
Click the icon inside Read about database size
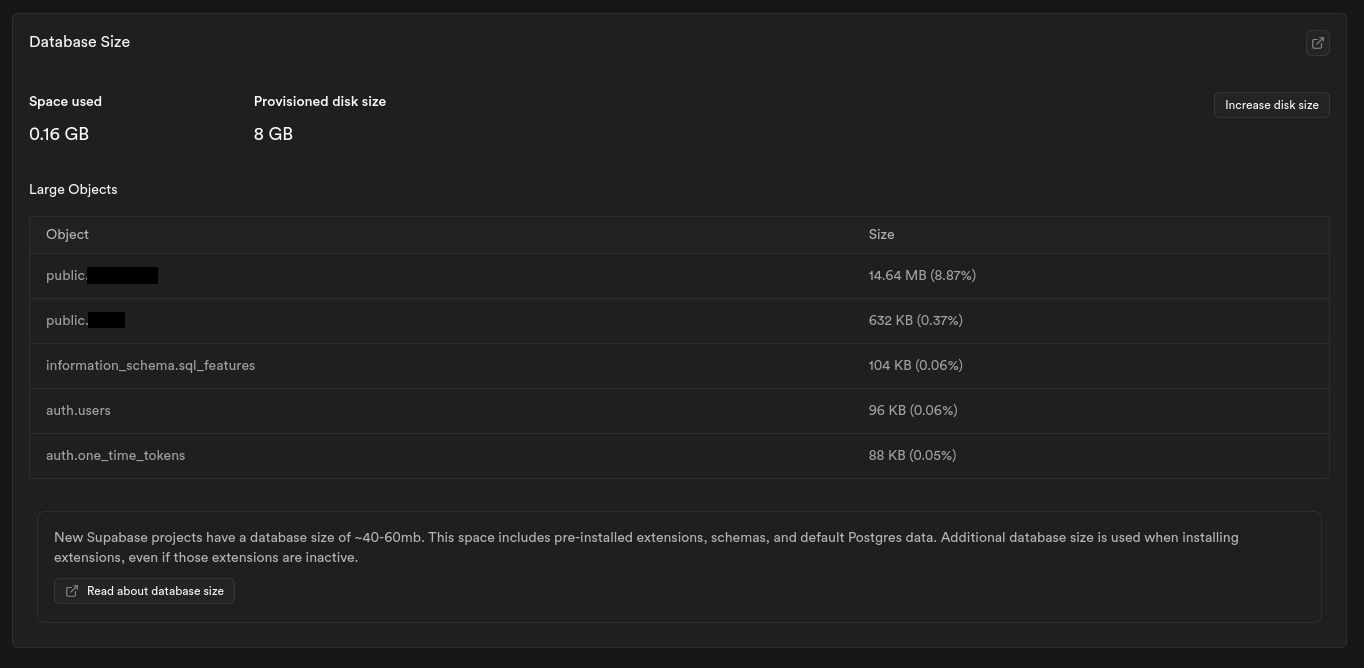pyautogui.click(x=72, y=591)
